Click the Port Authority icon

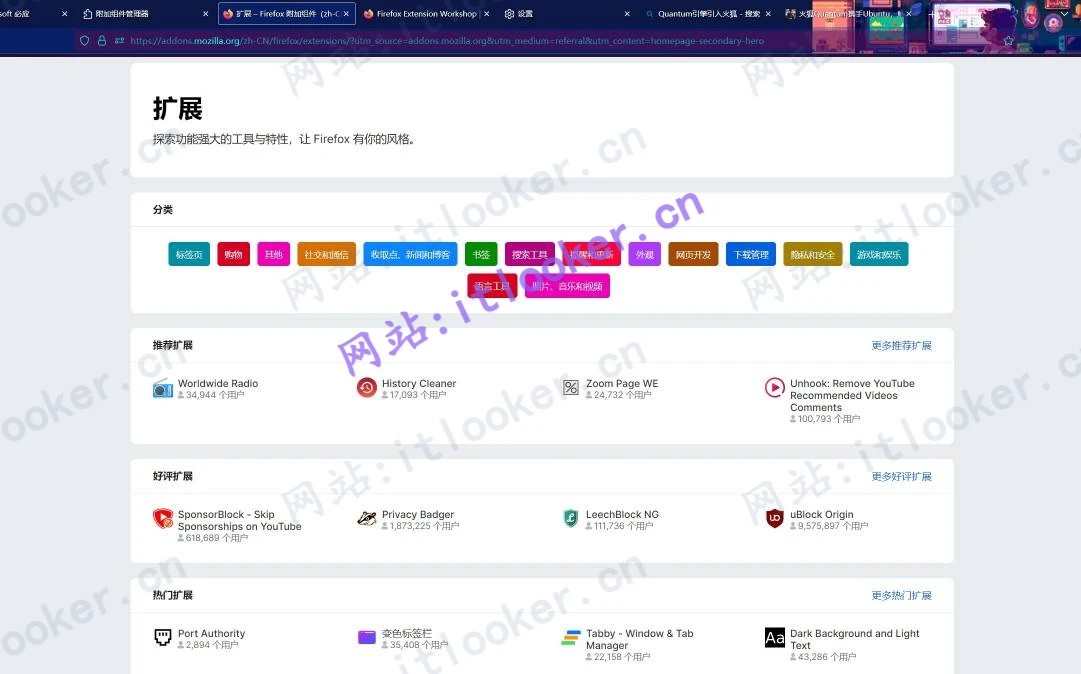(163, 637)
